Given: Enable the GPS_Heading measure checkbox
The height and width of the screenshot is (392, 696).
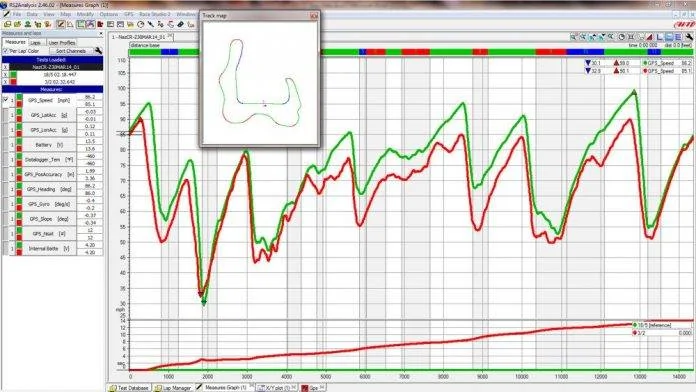Looking at the screenshot, I should coord(5,189).
